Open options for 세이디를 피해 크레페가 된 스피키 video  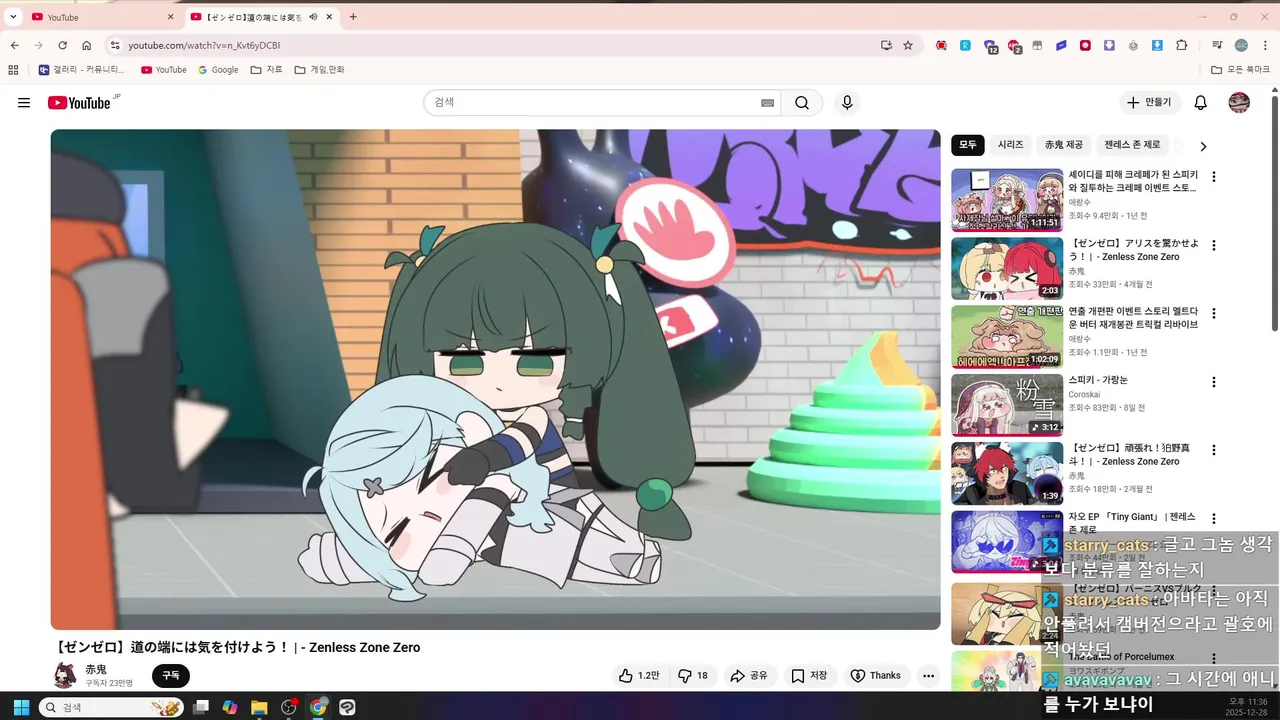(1214, 177)
